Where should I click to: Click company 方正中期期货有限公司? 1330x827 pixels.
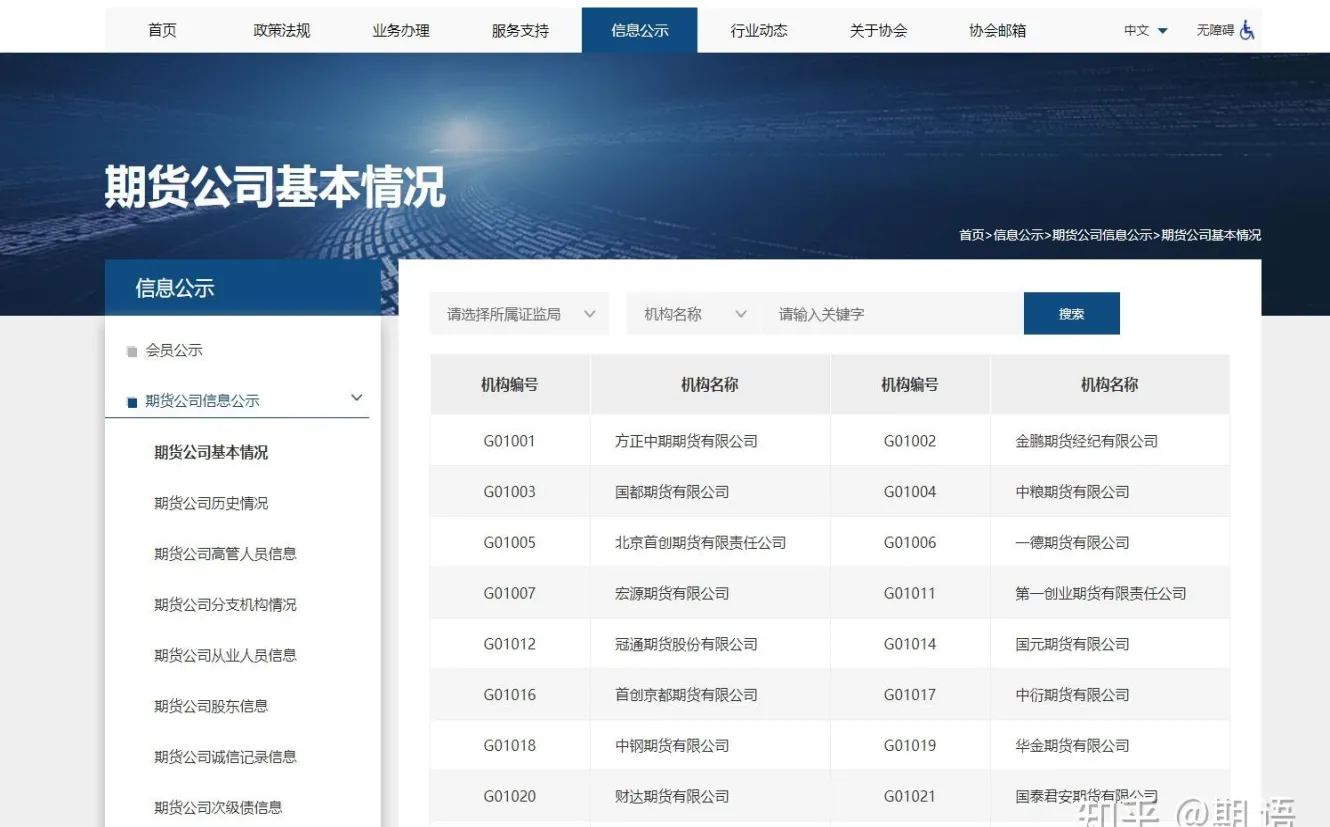point(686,441)
